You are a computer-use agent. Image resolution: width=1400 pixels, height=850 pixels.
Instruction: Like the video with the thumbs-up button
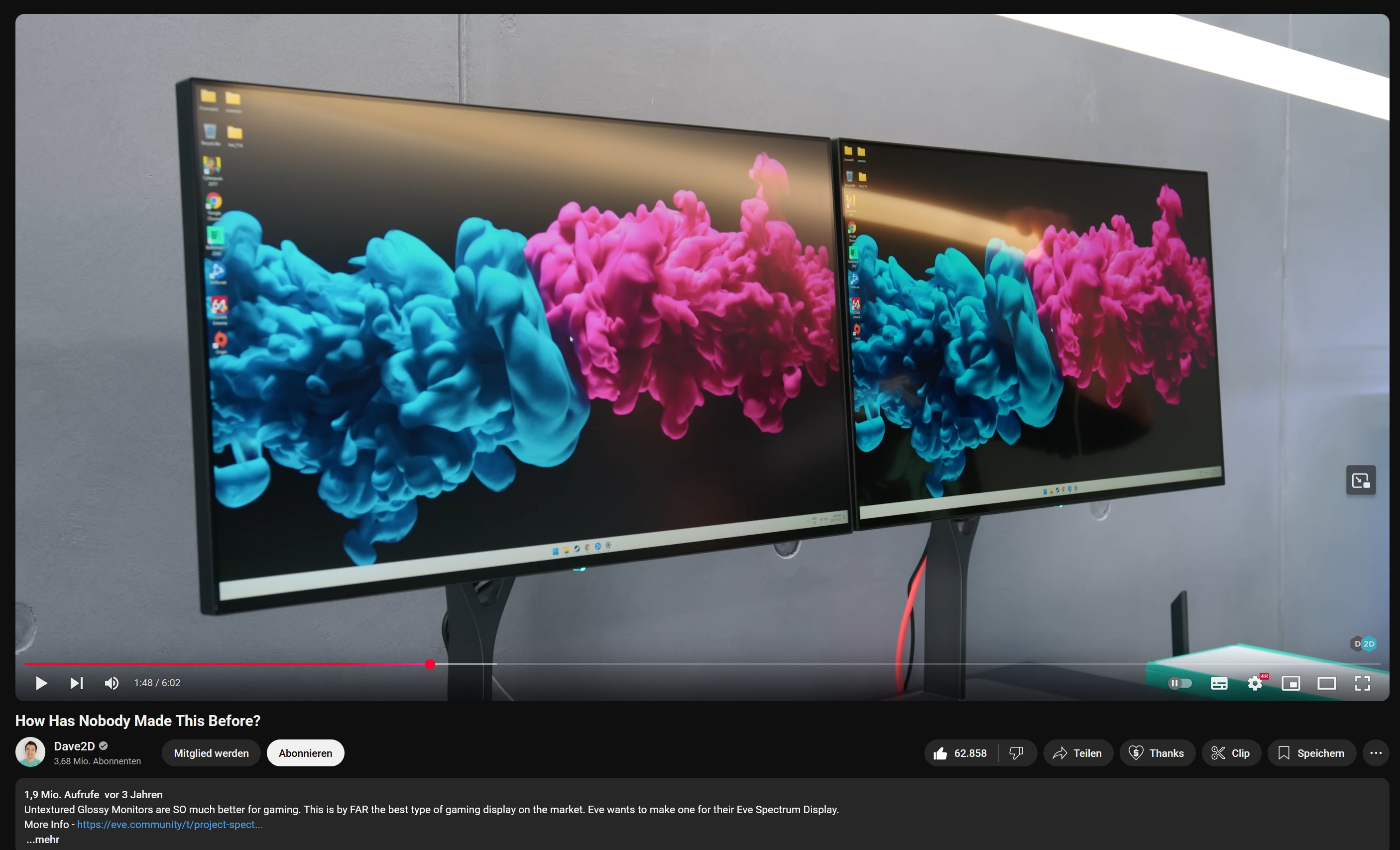click(961, 753)
